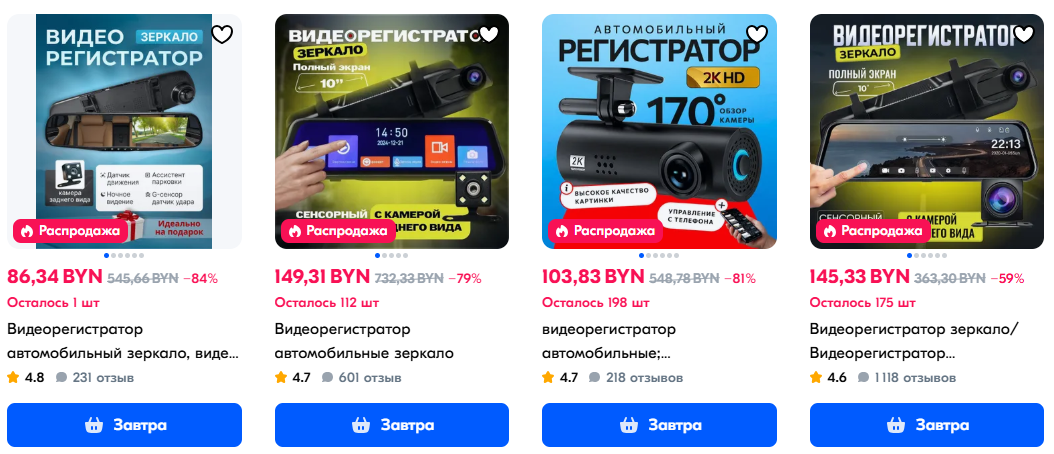This screenshot has width=1054, height=454.
Task: Open 231 отзыв reviews link
Action: (x=95, y=377)
